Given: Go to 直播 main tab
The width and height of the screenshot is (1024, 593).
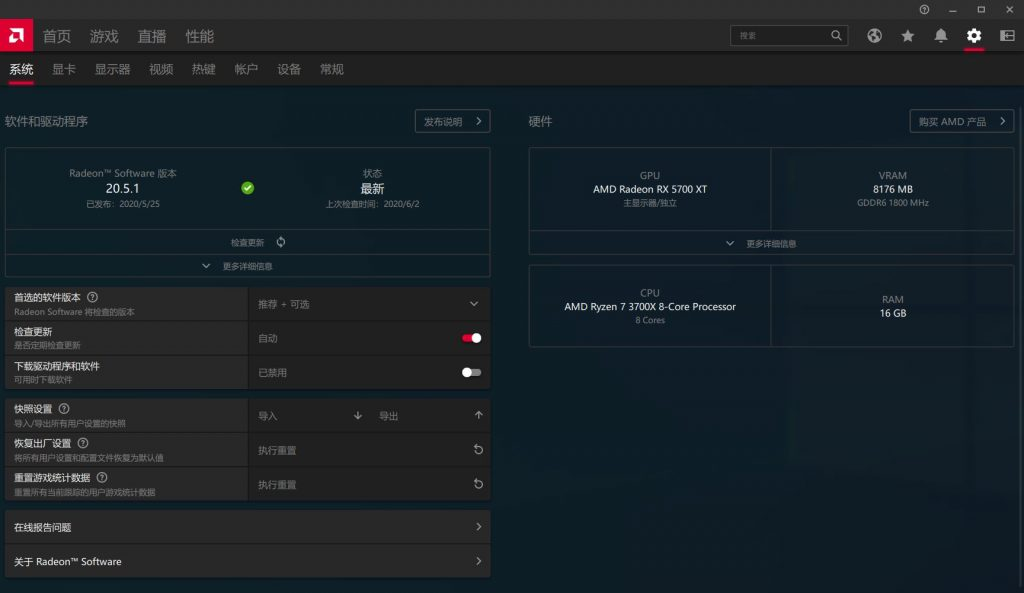Looking at the screenshot, I should click(x=152, y=37).
